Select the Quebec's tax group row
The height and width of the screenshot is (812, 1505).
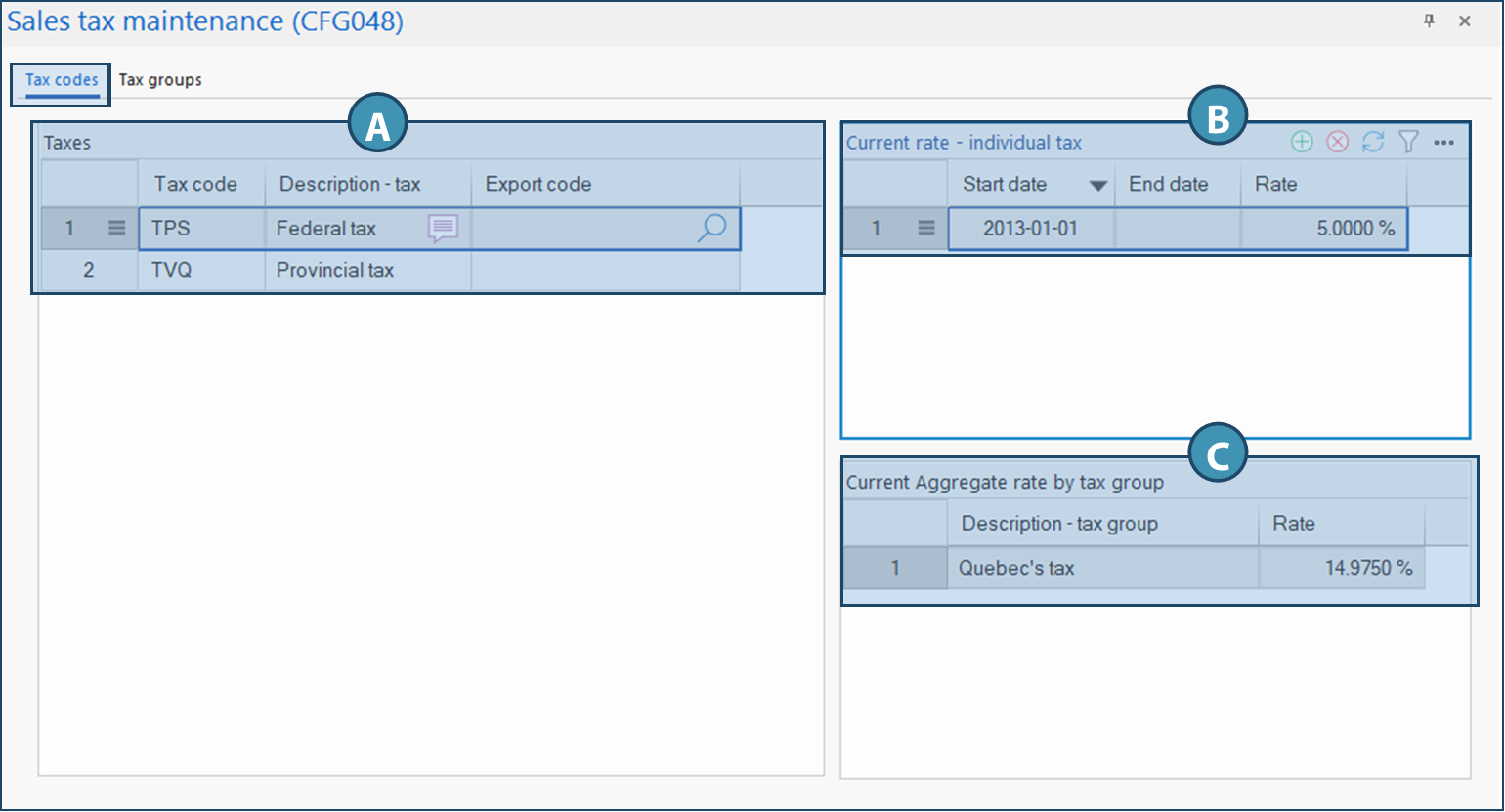pos(1101,568)
